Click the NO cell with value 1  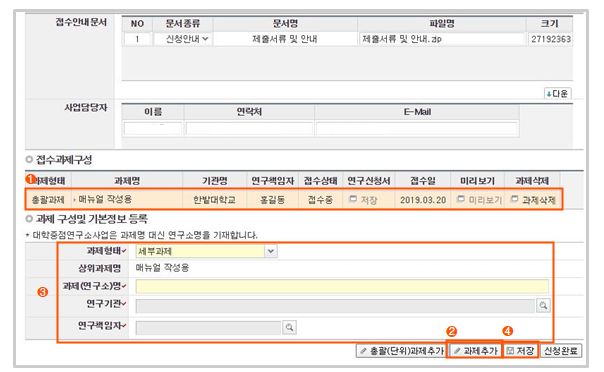point(137,39)
